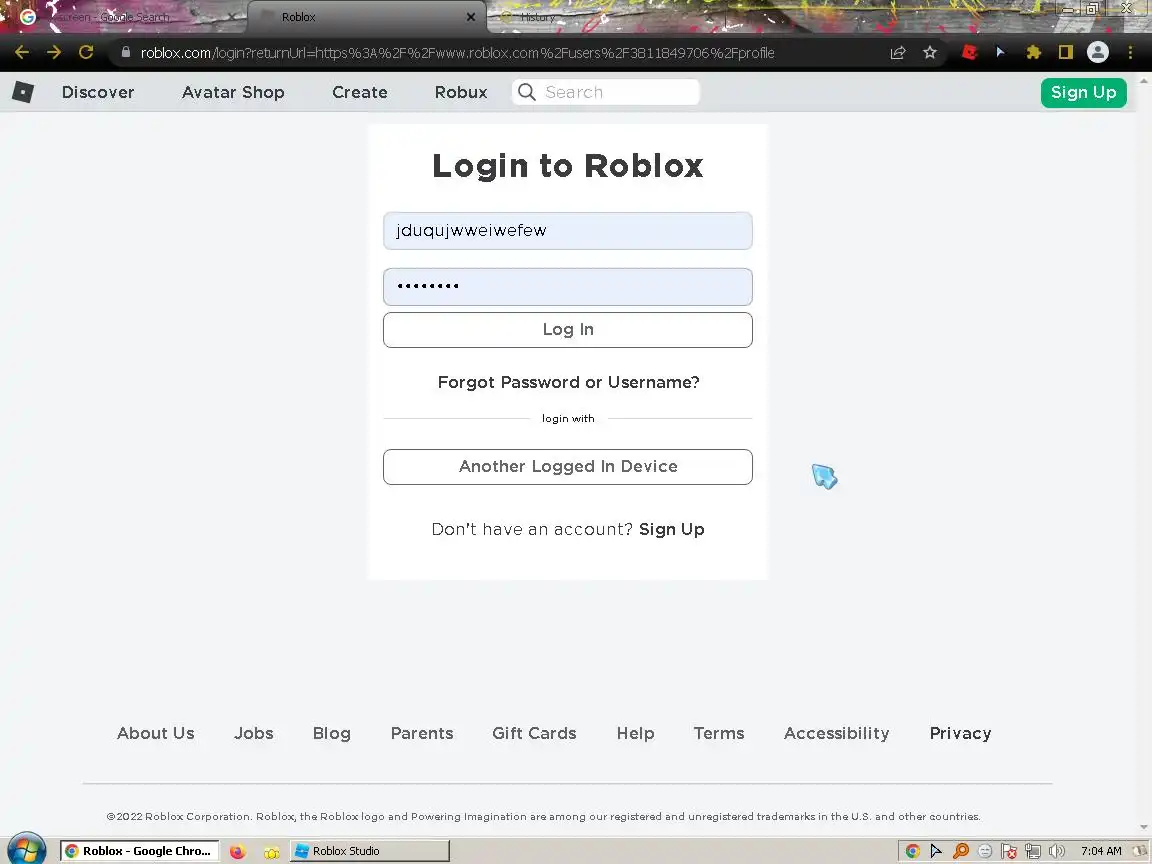Viewport: 1152px width, 864px height.
Task: Open the Discover menu item
Action: tap(98, 92)
